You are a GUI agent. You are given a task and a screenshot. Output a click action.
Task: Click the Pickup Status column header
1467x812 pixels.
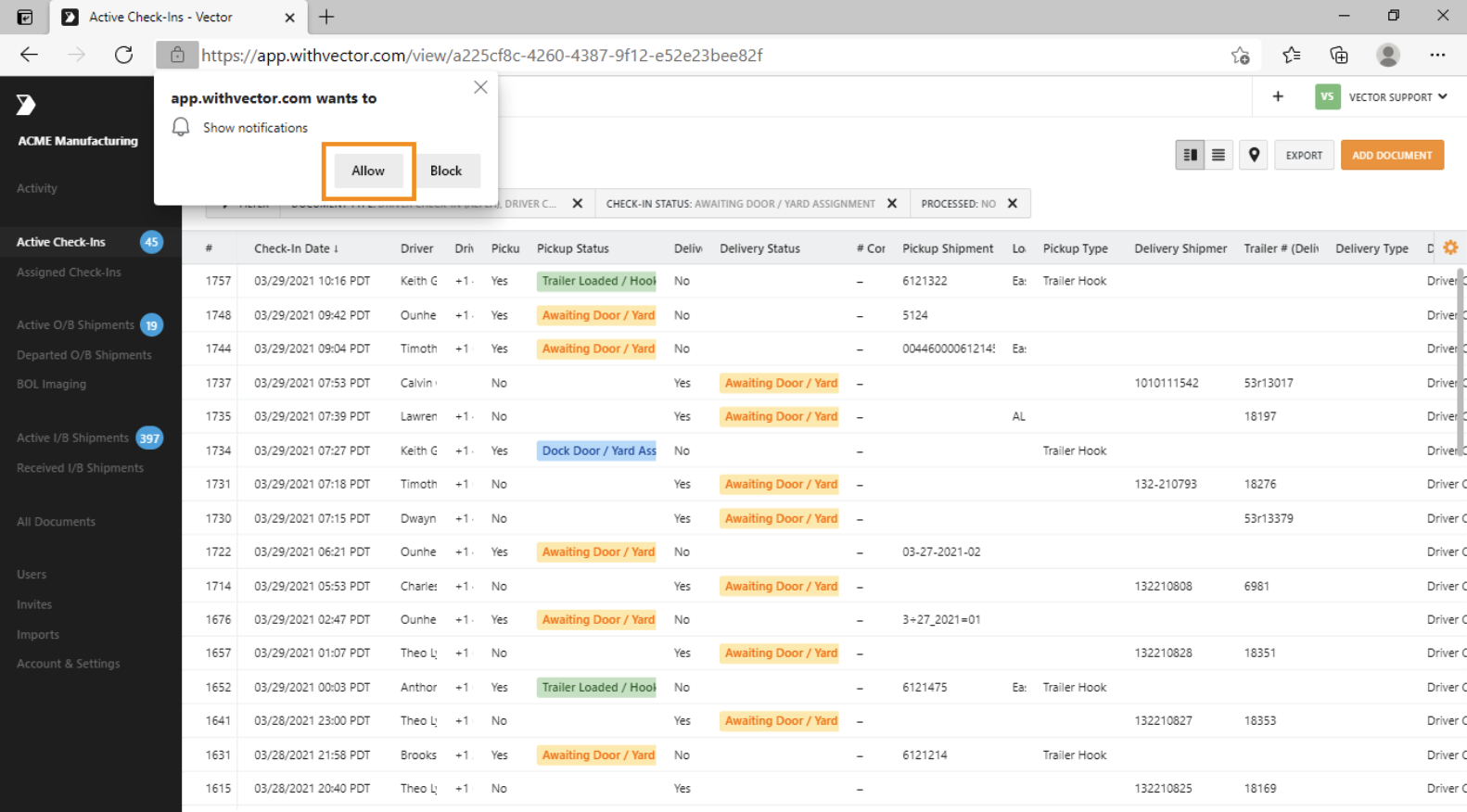572,248
